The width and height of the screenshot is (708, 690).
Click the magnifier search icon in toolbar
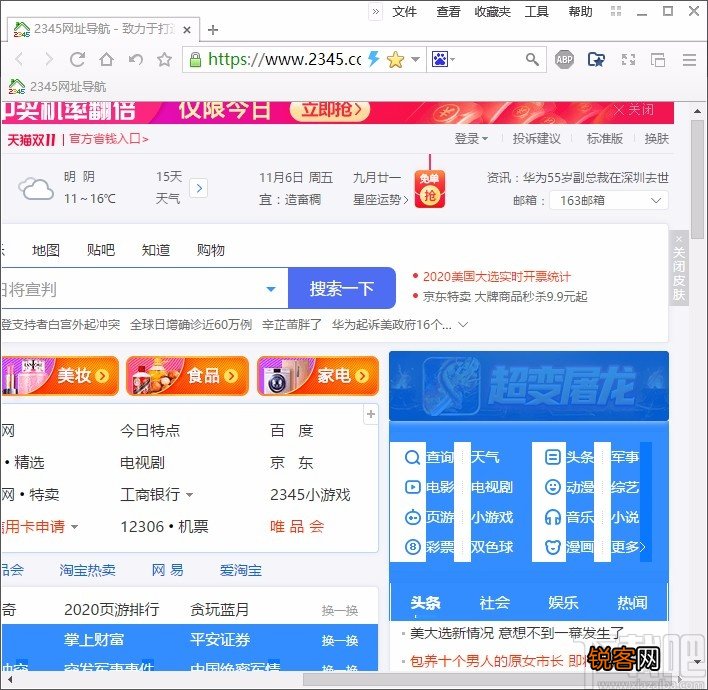(x=532, y=59)
